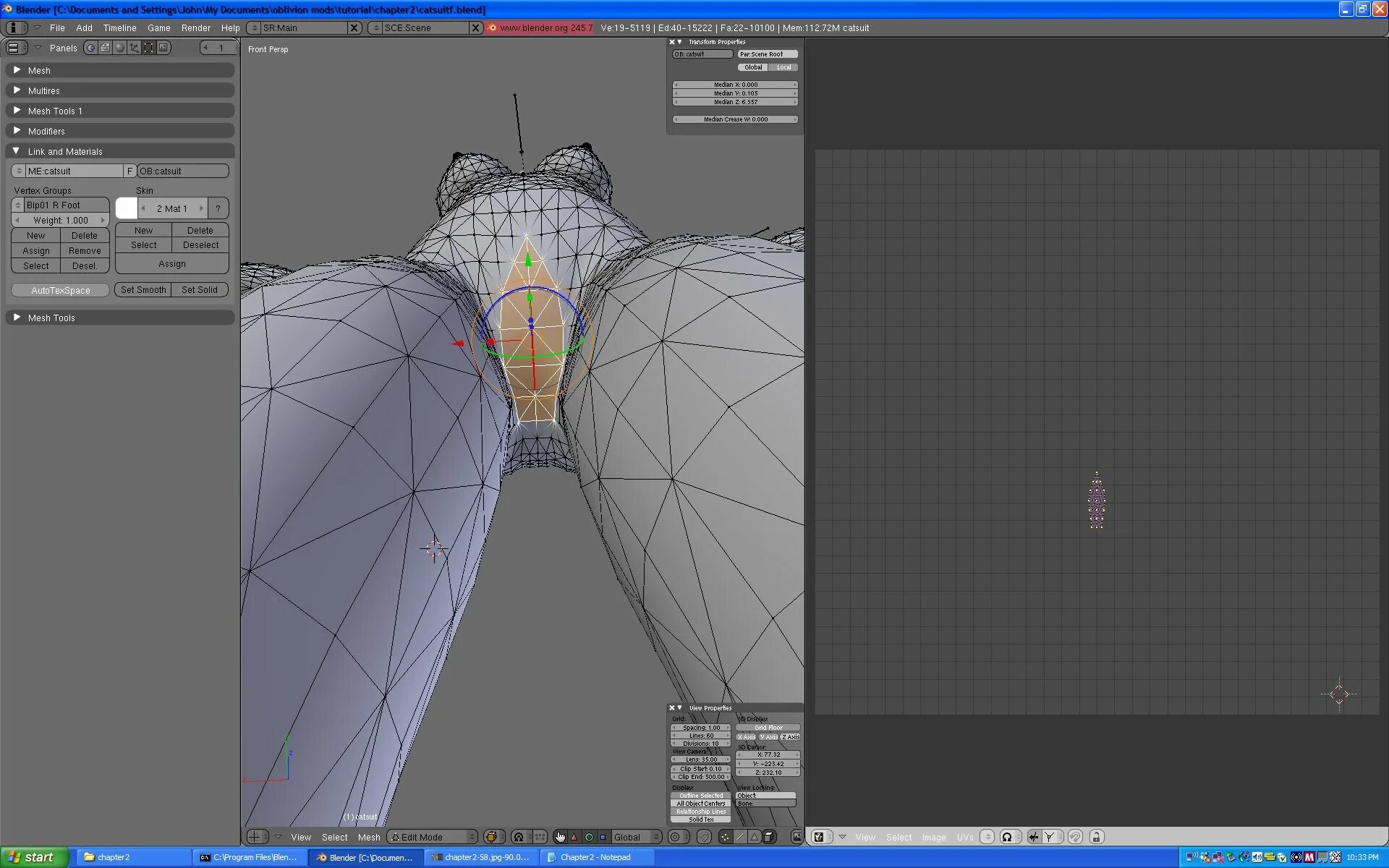1389x868 pixels.
Task: Click the AutoTexSpace button
Action: 61,290
